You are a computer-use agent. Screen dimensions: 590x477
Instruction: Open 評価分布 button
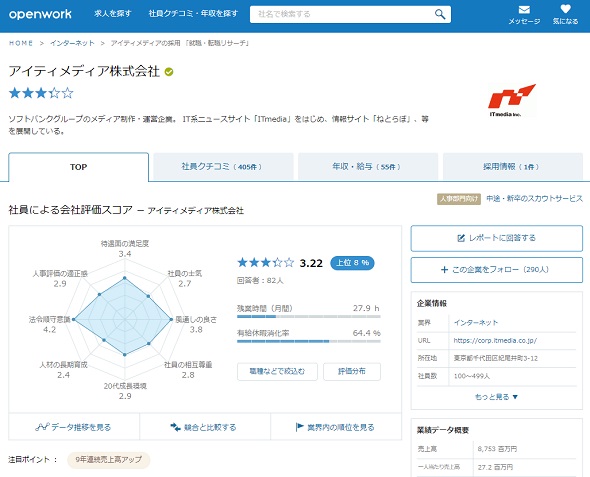click(352, 372)
